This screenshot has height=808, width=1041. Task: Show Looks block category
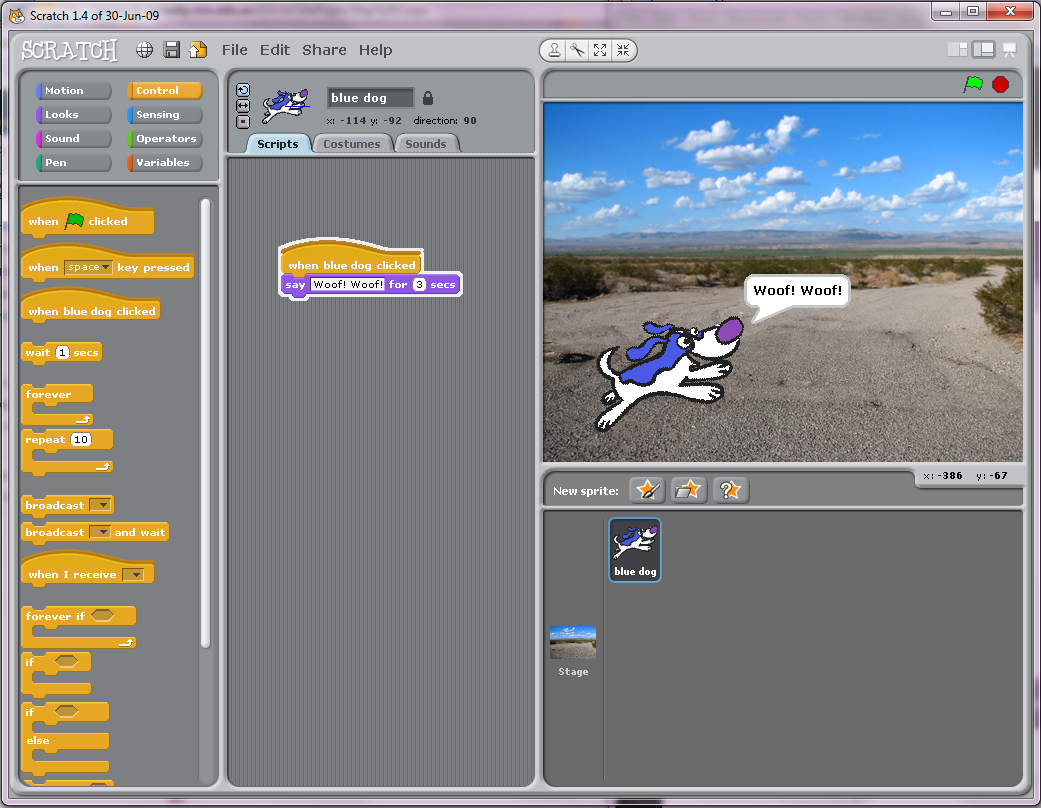[74, 114]
